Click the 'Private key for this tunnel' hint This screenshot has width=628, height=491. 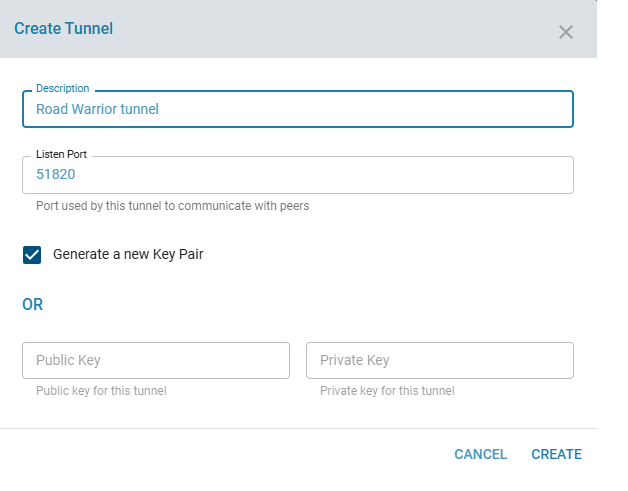pos(387,391)
